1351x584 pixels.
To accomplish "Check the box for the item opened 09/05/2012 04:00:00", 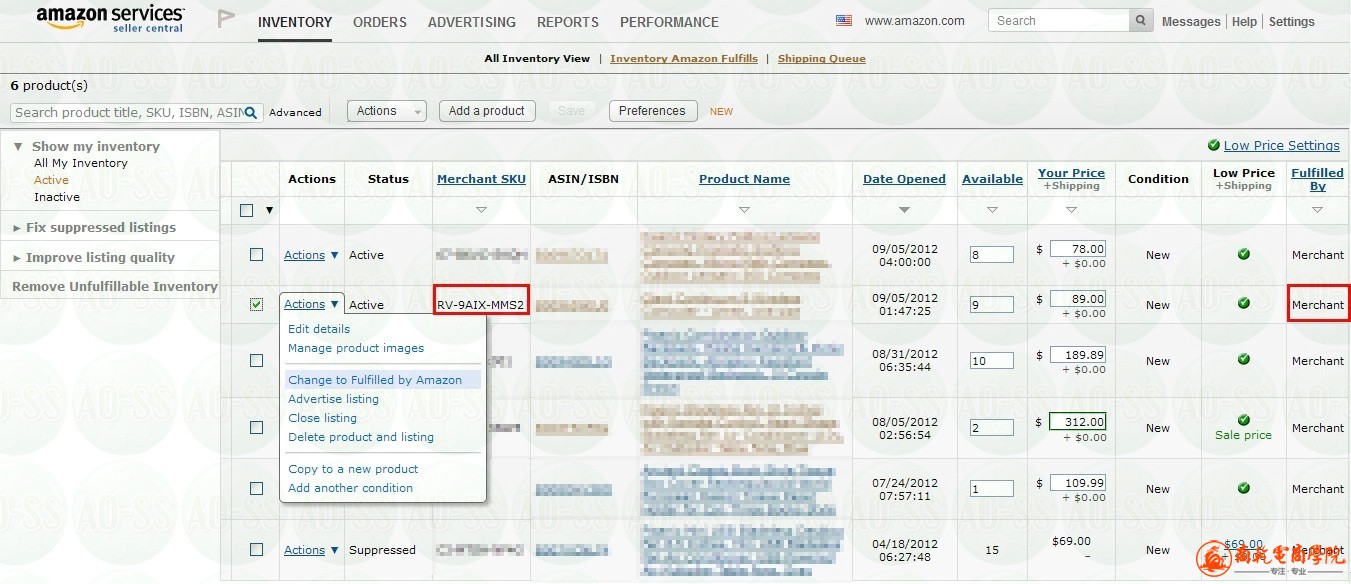I will [x=256, y=255].
